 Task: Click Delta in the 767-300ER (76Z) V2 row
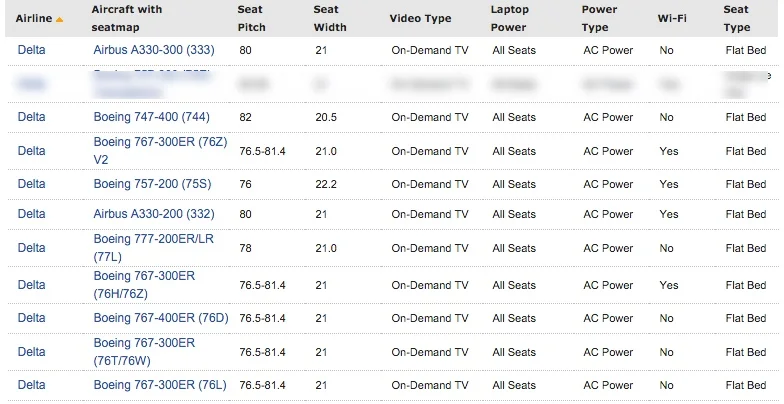coord(32,151)
